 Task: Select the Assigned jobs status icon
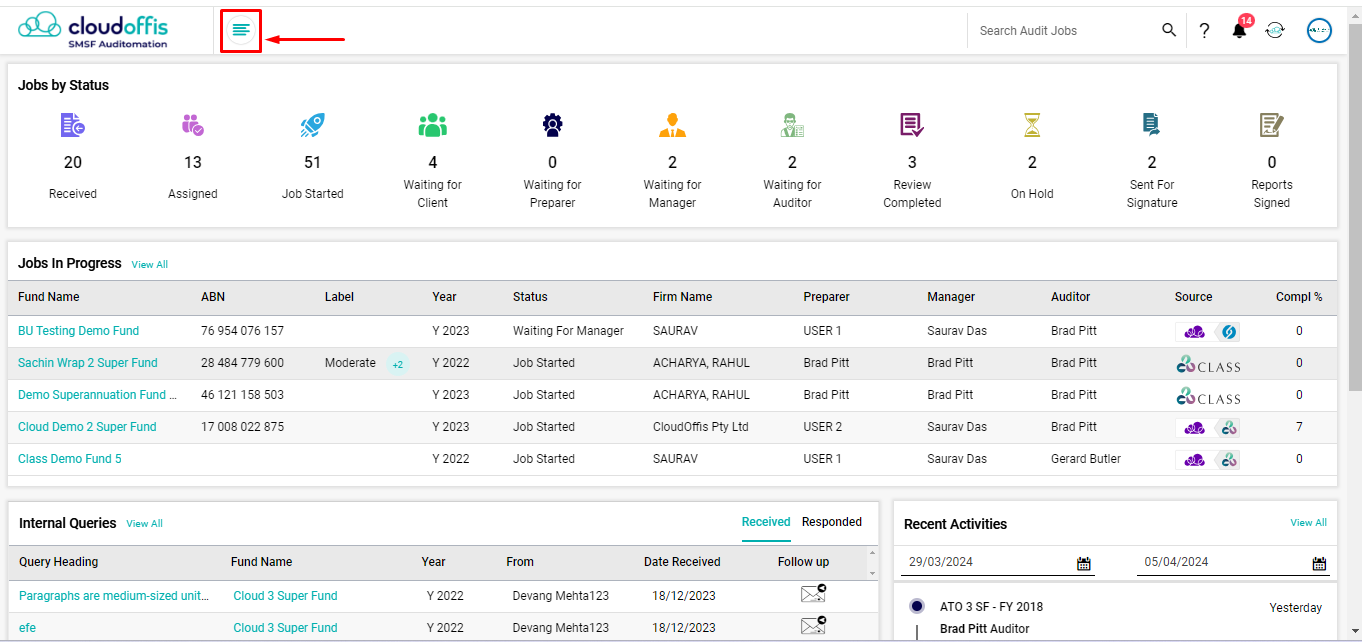(193, 125)
